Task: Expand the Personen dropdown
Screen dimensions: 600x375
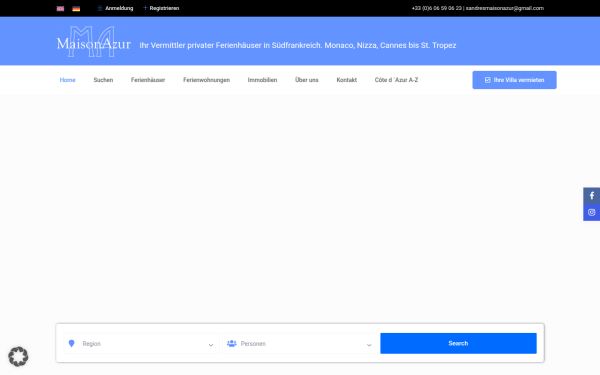Action: 300,344
